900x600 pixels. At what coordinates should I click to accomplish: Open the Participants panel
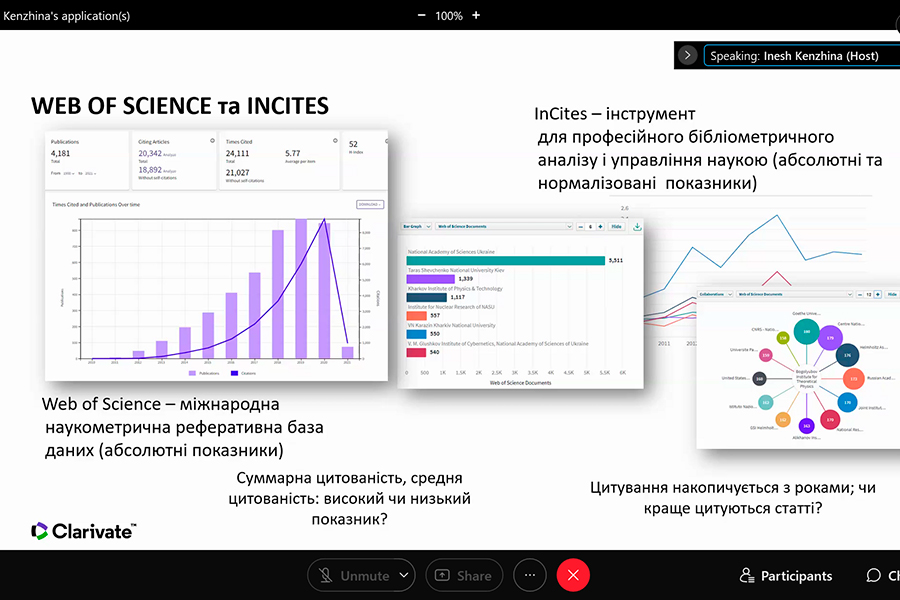pos(786,575)
